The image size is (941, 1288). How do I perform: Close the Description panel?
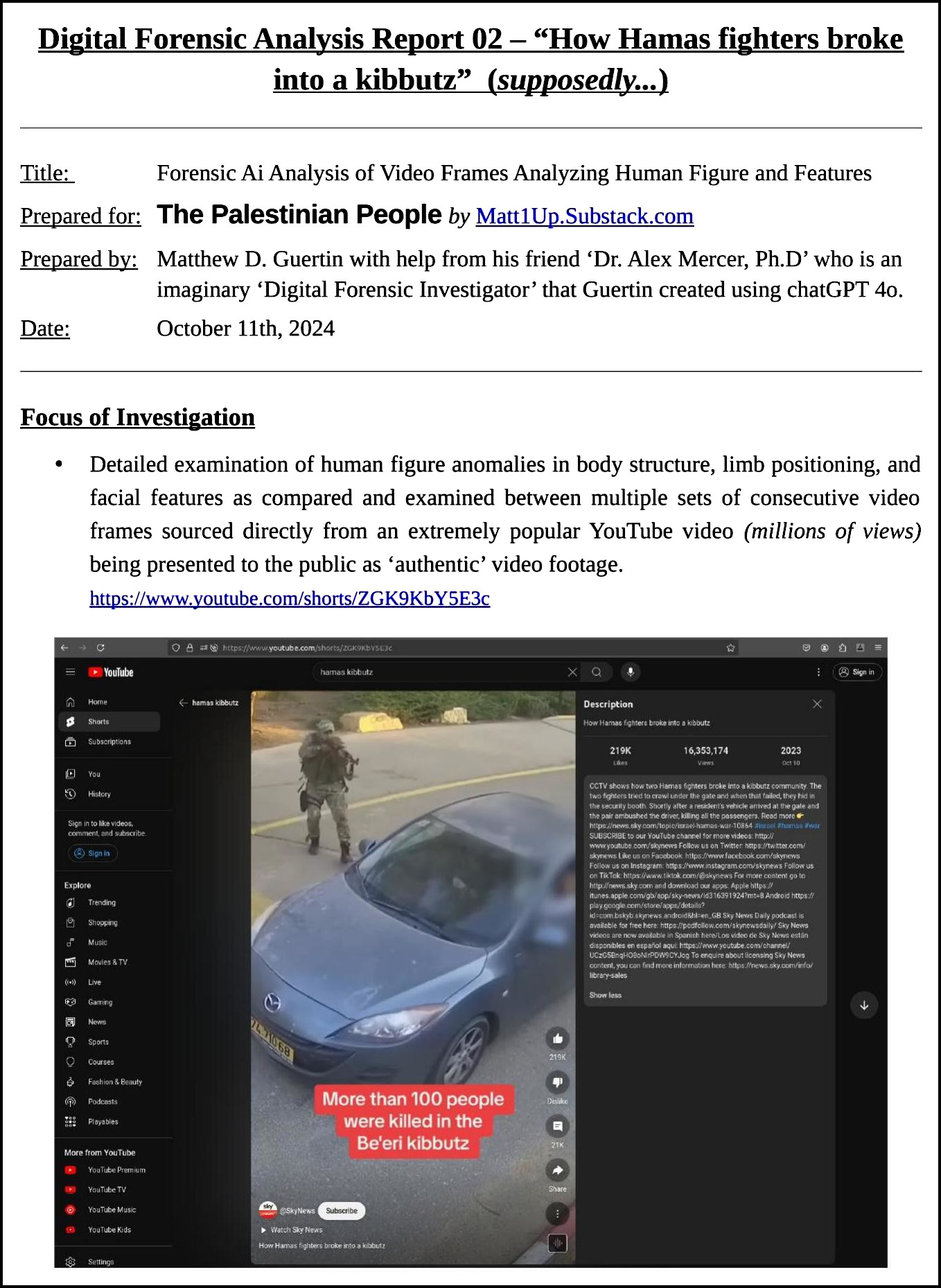[817, 704]
